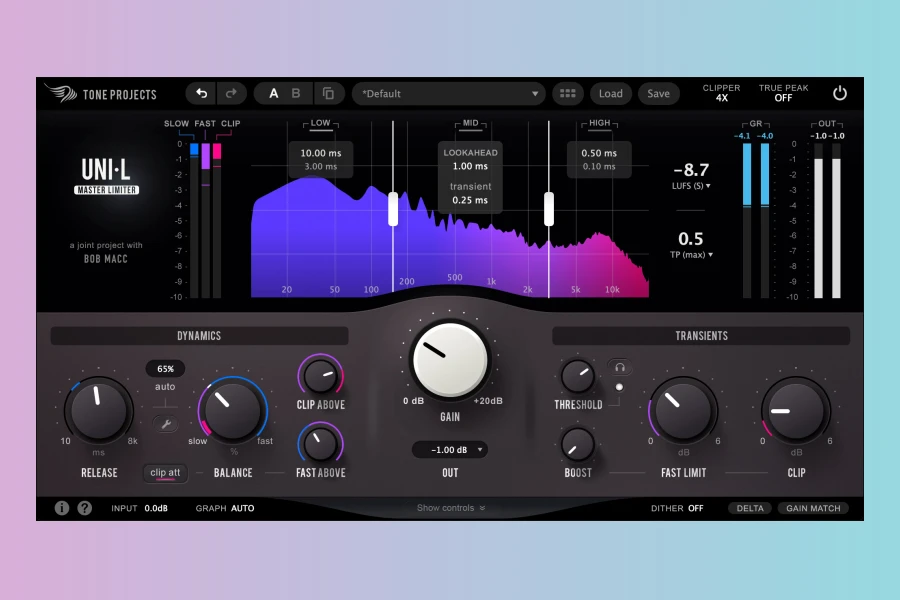Click the GR meter label
This screenshot has height=600, width=900.
(x=756, y=124)
